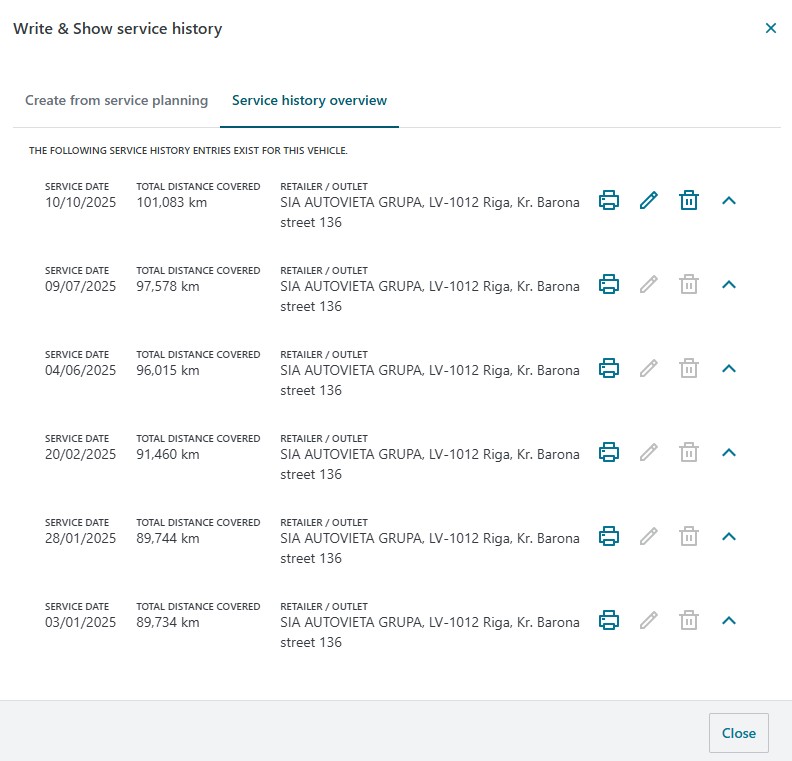Click the greyed edit pencil for 09/07/2025

tap(648, 284)
